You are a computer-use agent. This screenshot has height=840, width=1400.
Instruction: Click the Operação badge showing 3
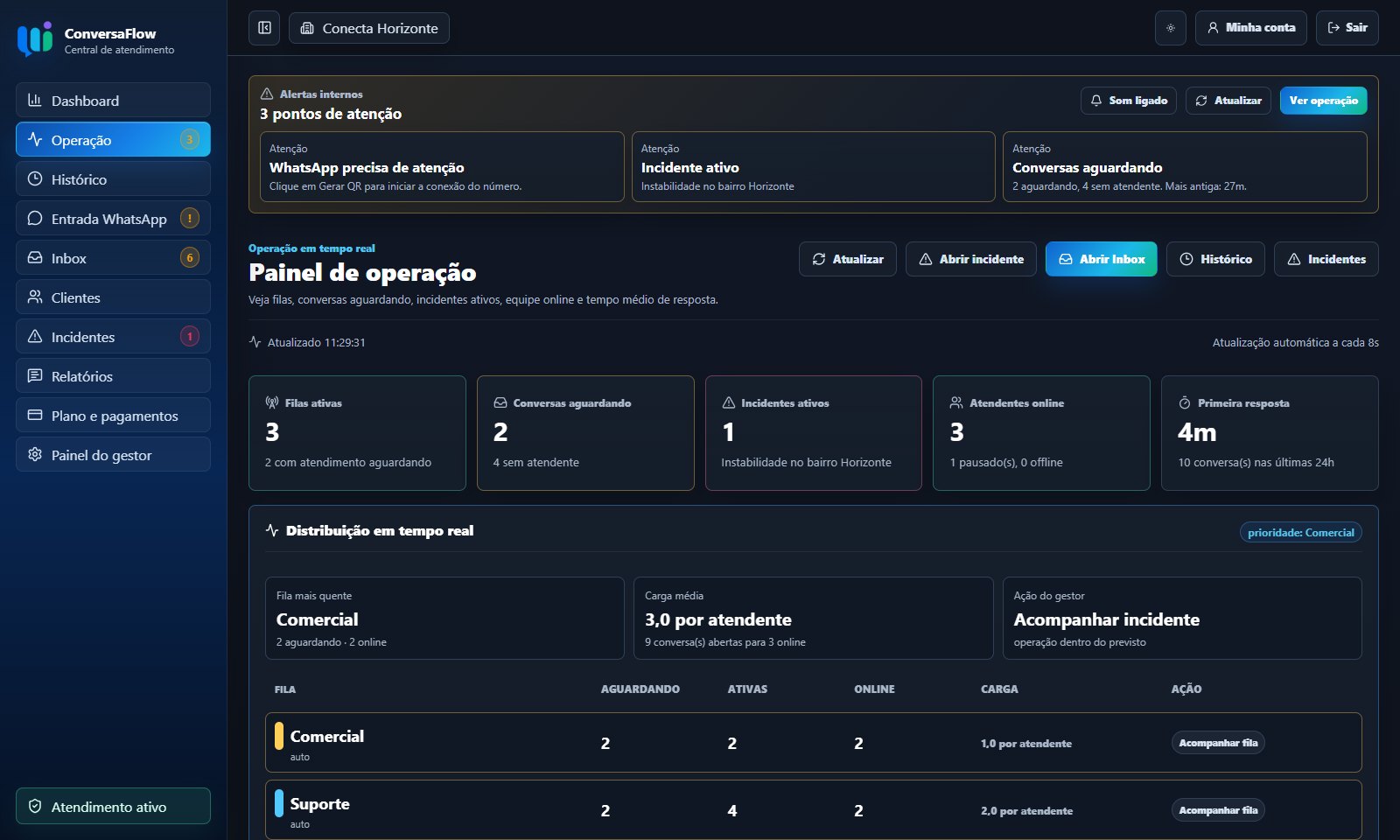190,139
